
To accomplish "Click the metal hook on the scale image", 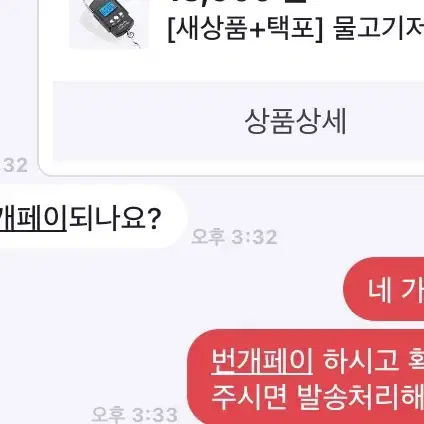I will point(133,39).
